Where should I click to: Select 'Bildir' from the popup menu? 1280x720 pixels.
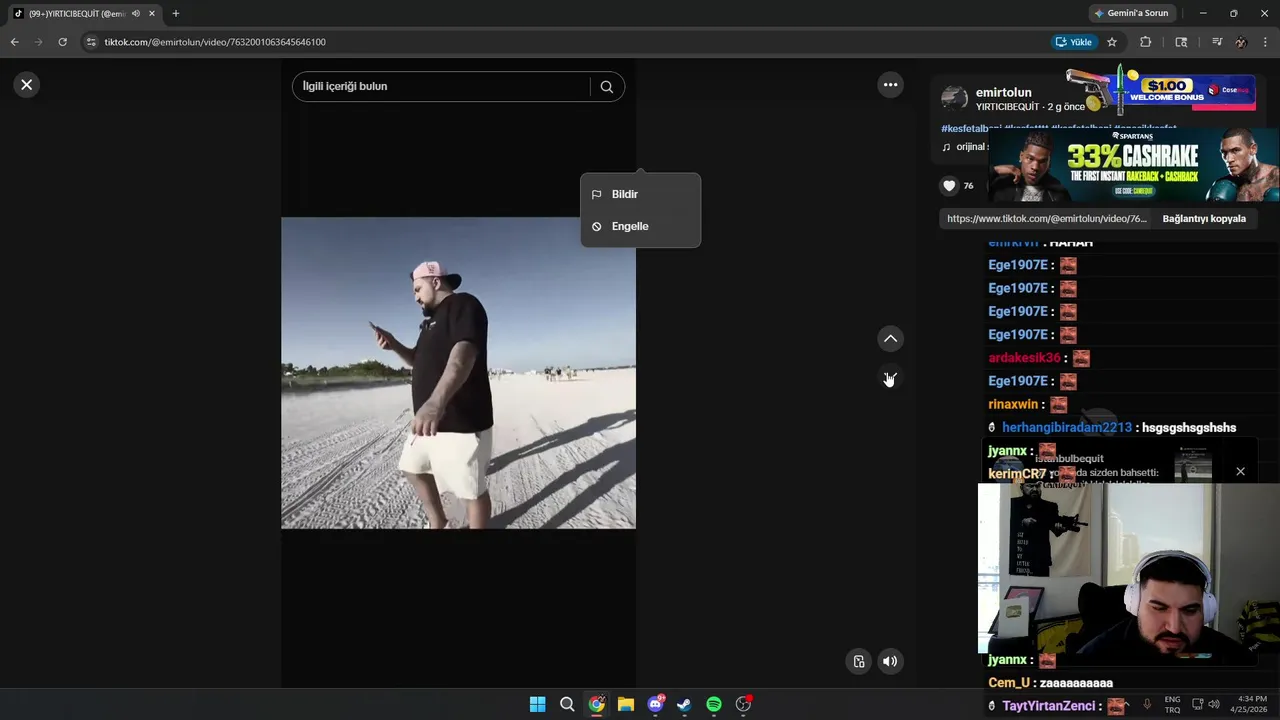click(640, 194)
